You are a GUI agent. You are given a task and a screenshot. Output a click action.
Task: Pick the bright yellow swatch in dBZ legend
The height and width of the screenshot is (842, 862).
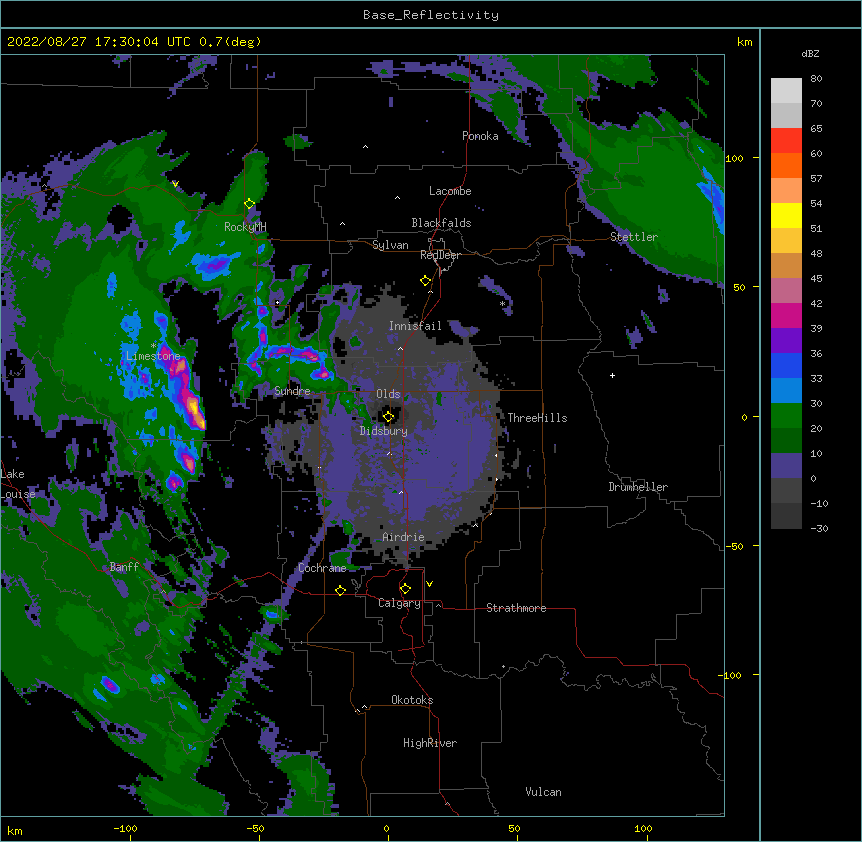[x=786, y=215]
